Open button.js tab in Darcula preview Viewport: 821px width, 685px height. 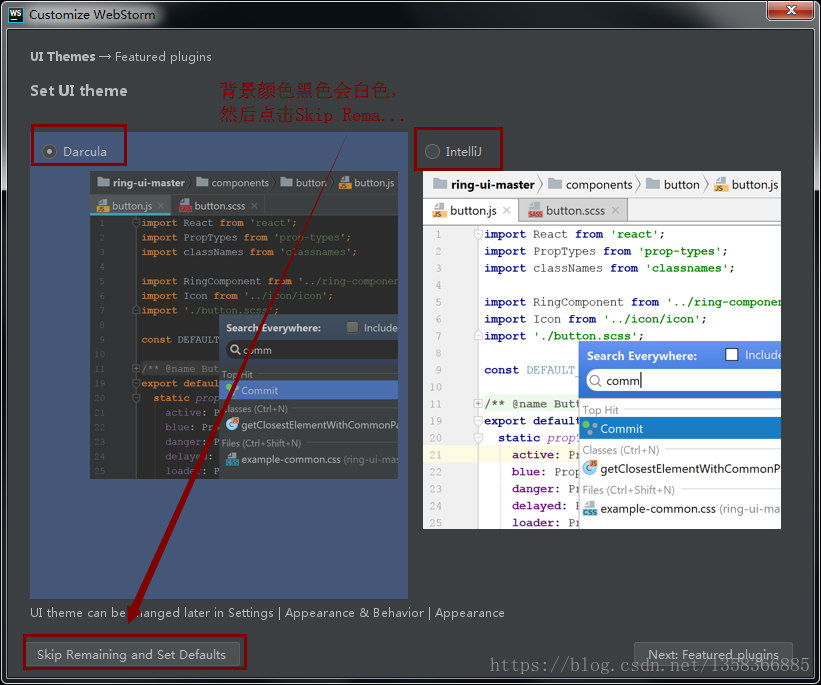click(x=132, y=206)
